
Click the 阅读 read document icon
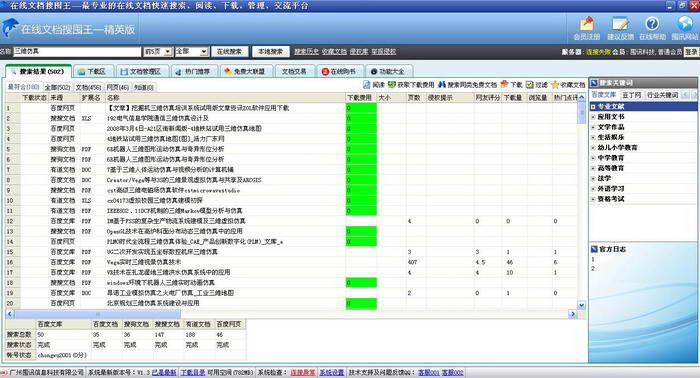tap(367, 84)
